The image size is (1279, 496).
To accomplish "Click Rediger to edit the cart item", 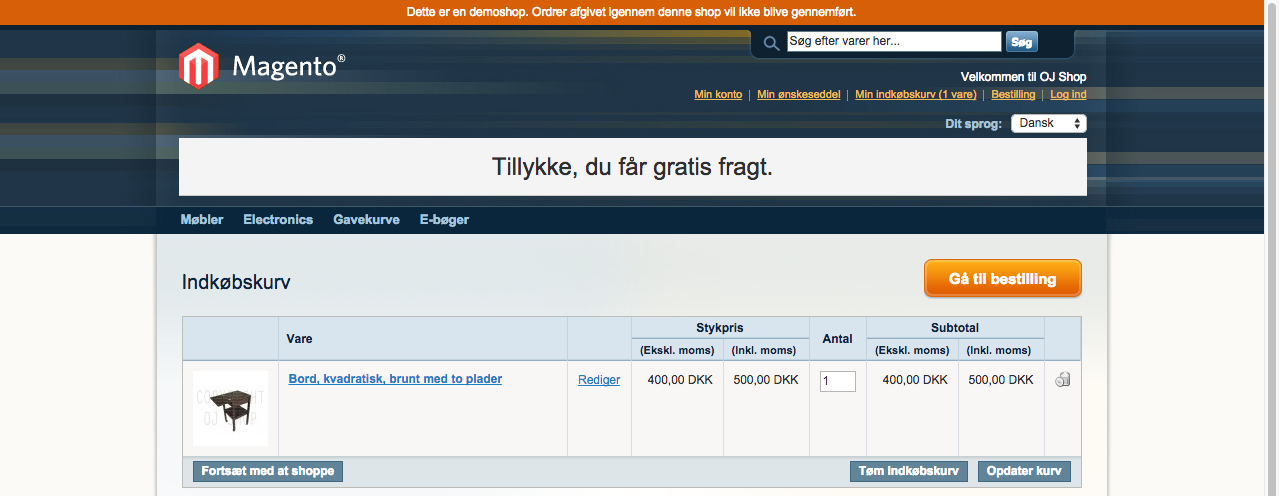I will pyautogui.click(x=599, y=380).
